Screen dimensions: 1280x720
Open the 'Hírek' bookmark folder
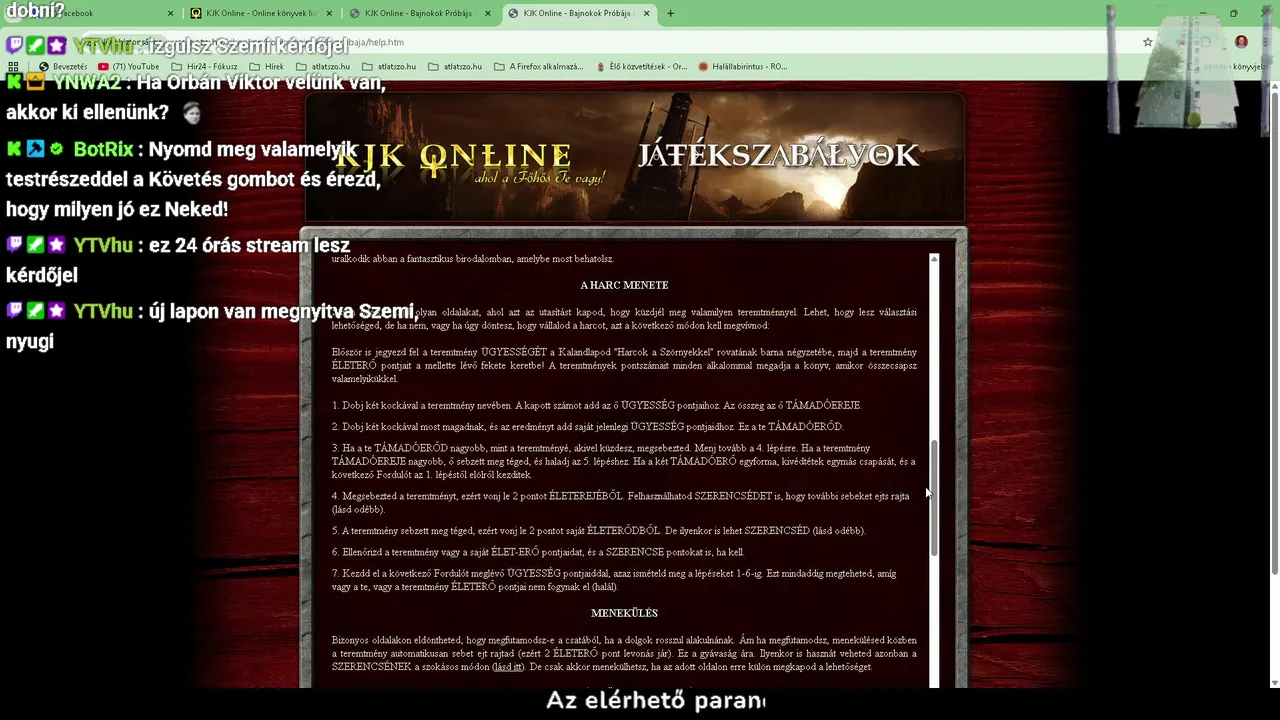[266, 66]
